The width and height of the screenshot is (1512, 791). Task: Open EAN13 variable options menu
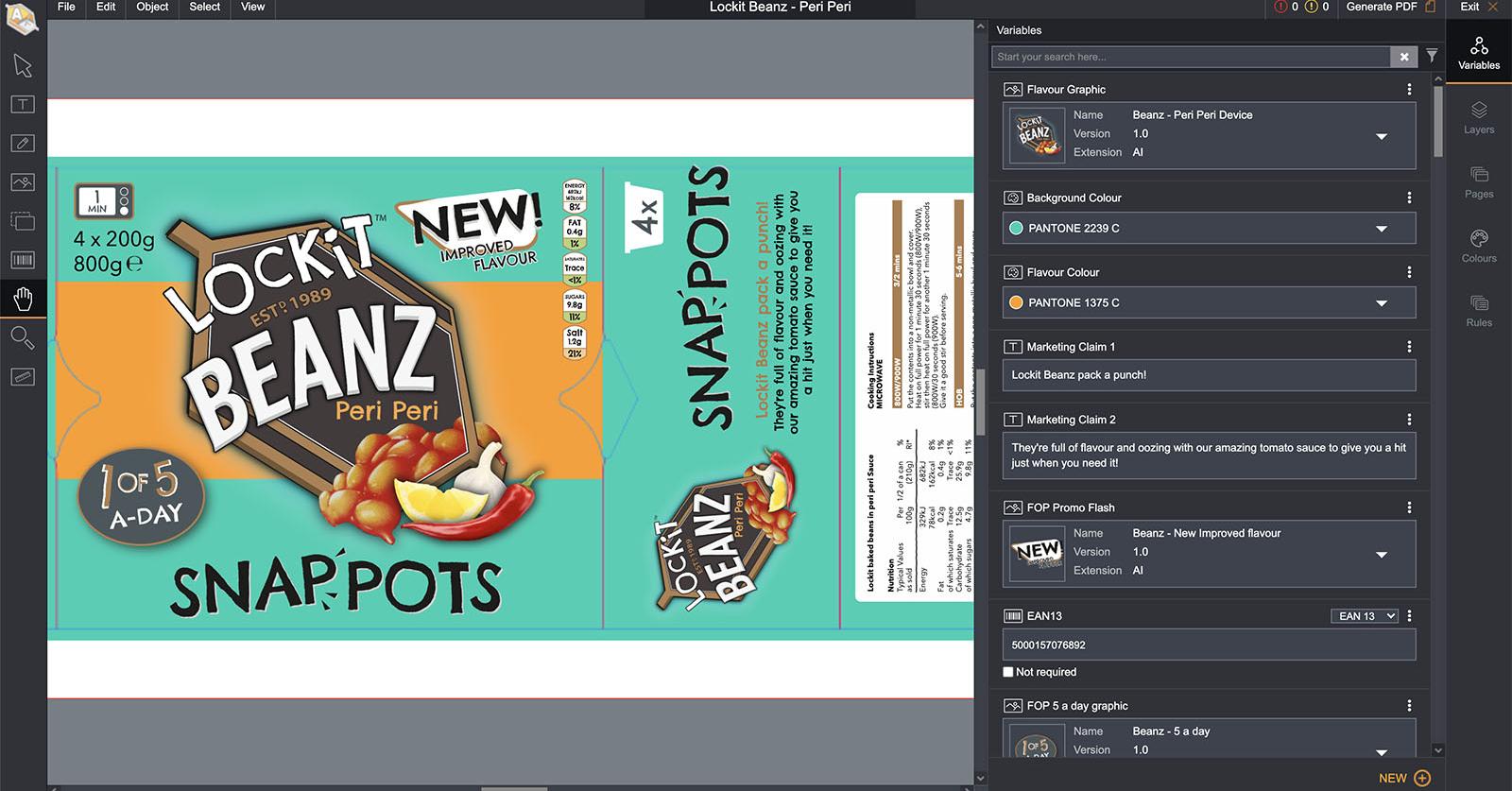click(1409, 615)
